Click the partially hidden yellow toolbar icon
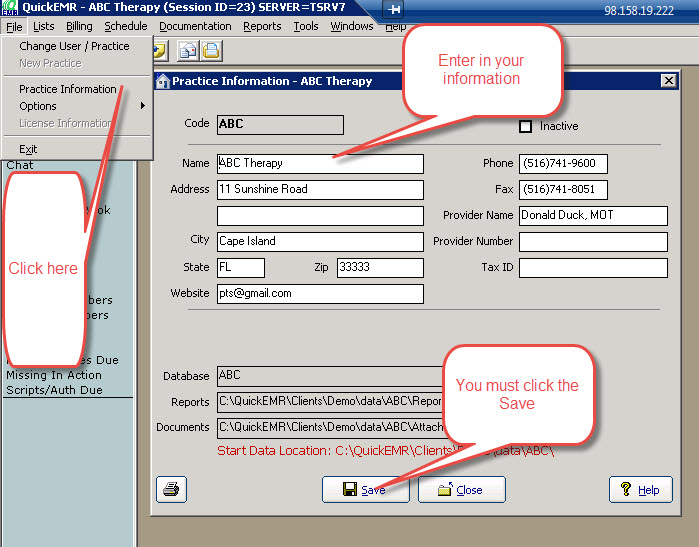The width and height of the screenshot is (699, 547). pyautogui.click(x=160, y=50)
